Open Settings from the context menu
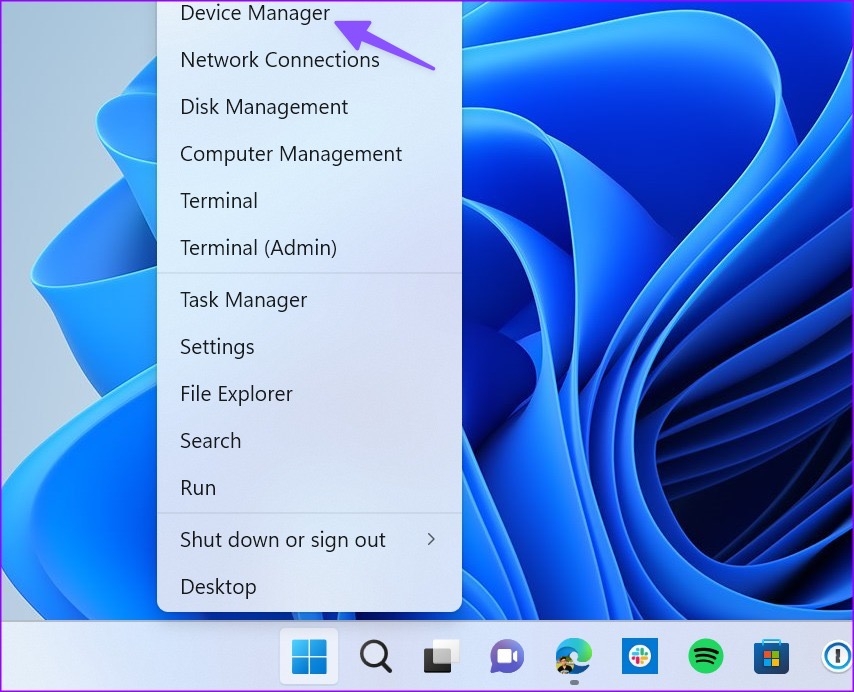 217,347
